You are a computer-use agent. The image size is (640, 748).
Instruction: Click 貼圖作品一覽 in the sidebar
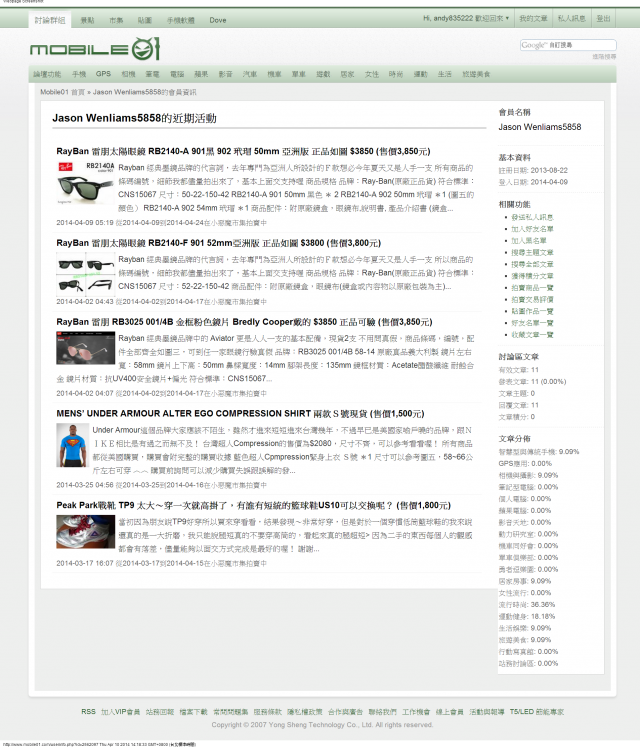coord(532,311)
